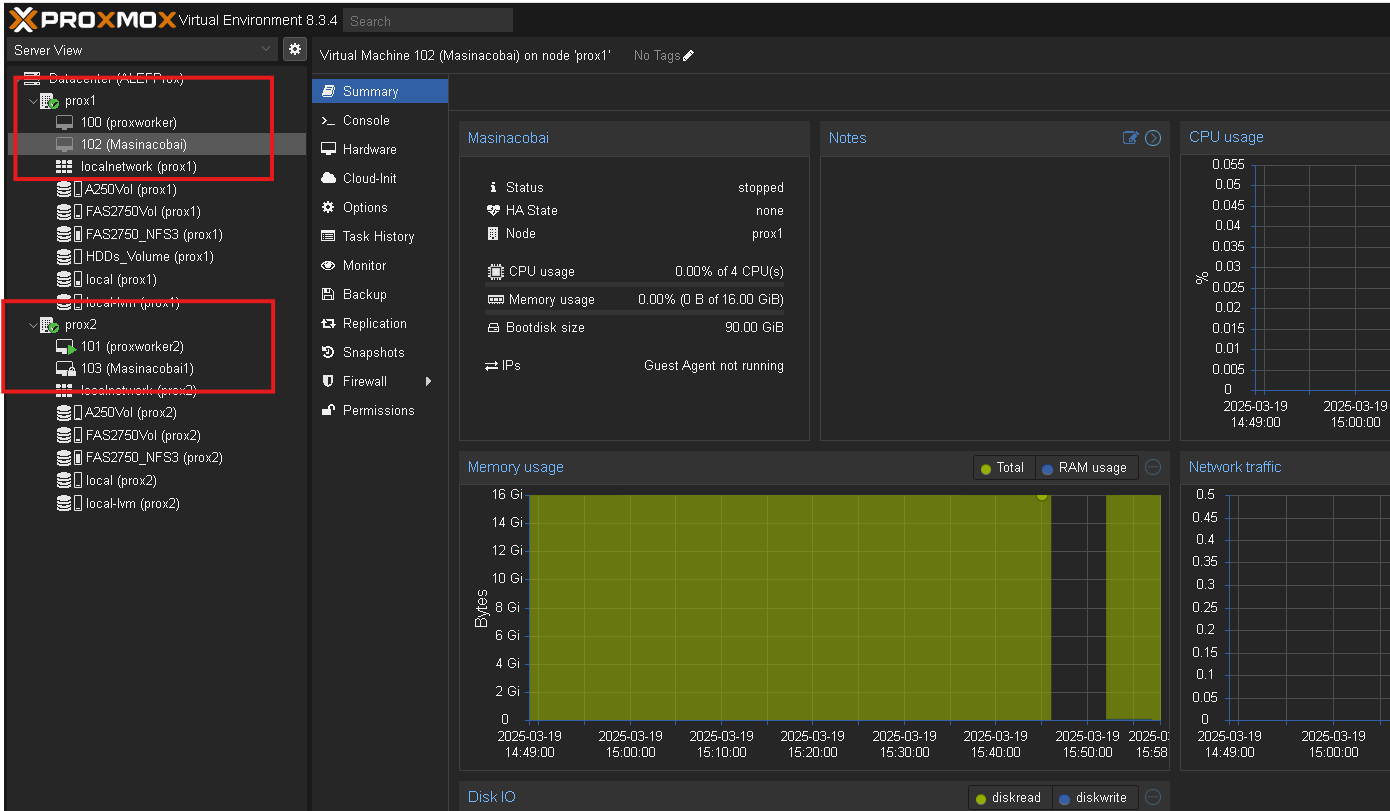Collapse the prox2 node
1390x811 pixels.
pos(33,325)
